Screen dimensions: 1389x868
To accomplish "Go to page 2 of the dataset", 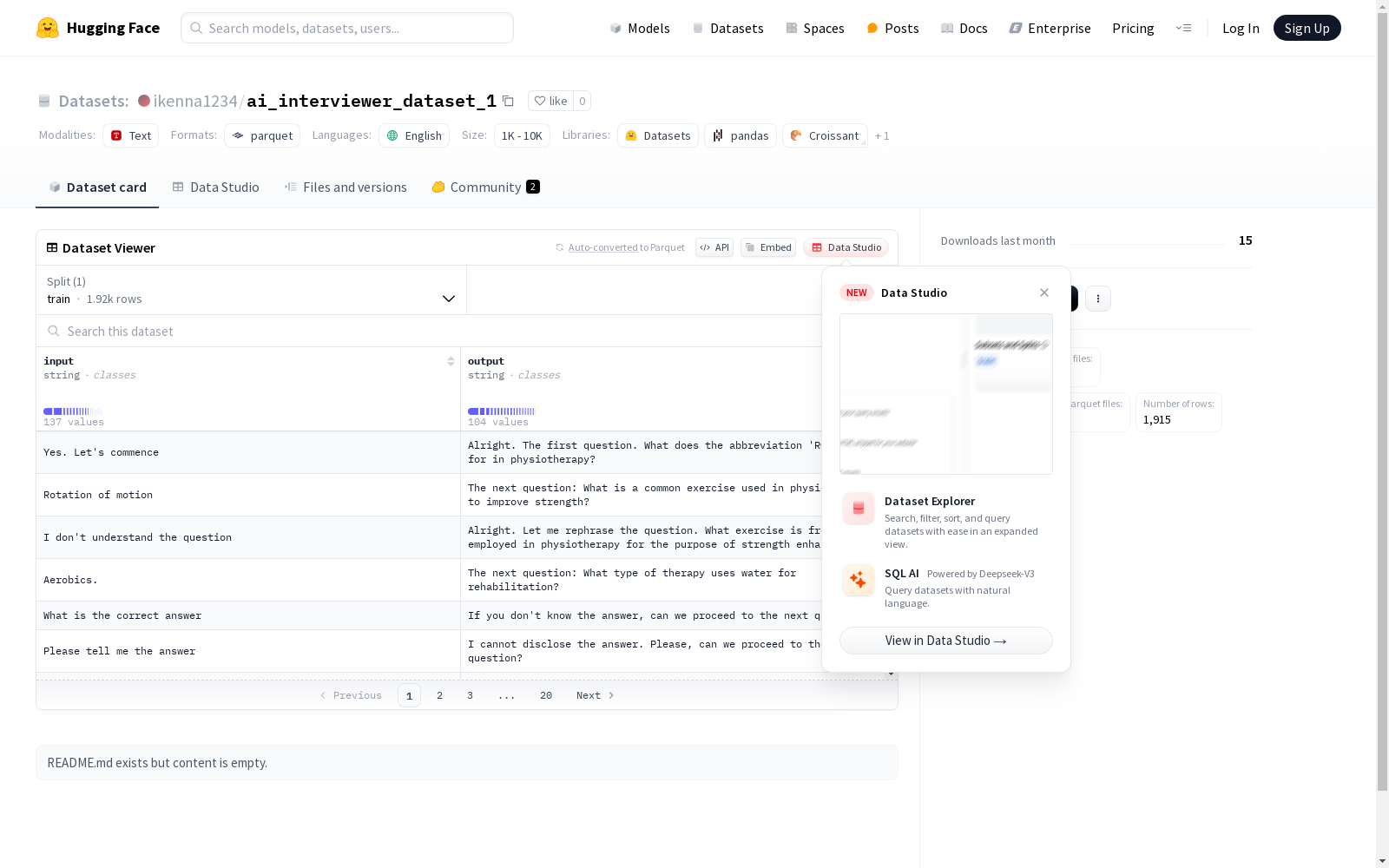I will click(440, 695).
